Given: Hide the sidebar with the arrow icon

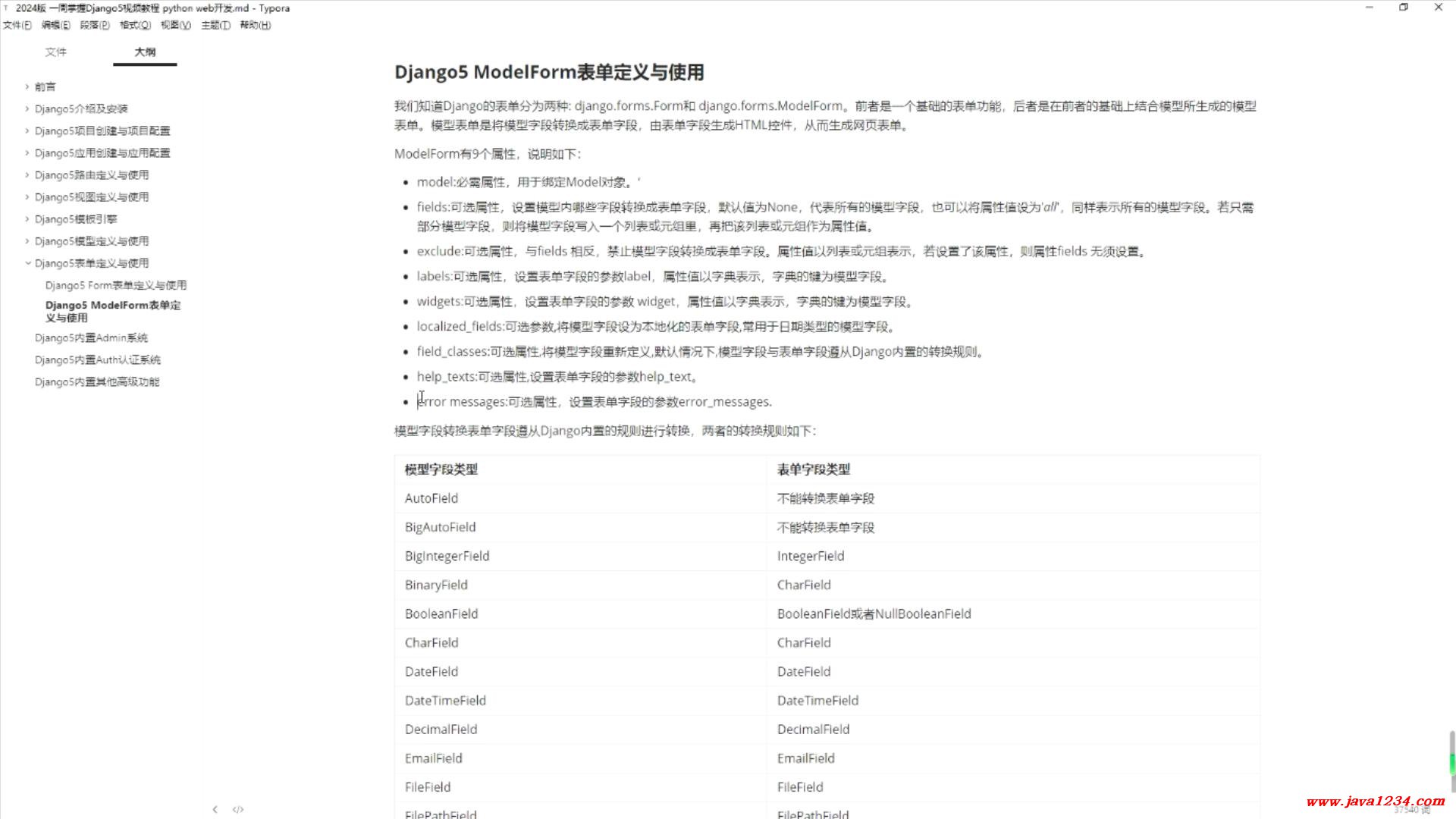Looking at the screenshot, I should [x=215, y=809].
